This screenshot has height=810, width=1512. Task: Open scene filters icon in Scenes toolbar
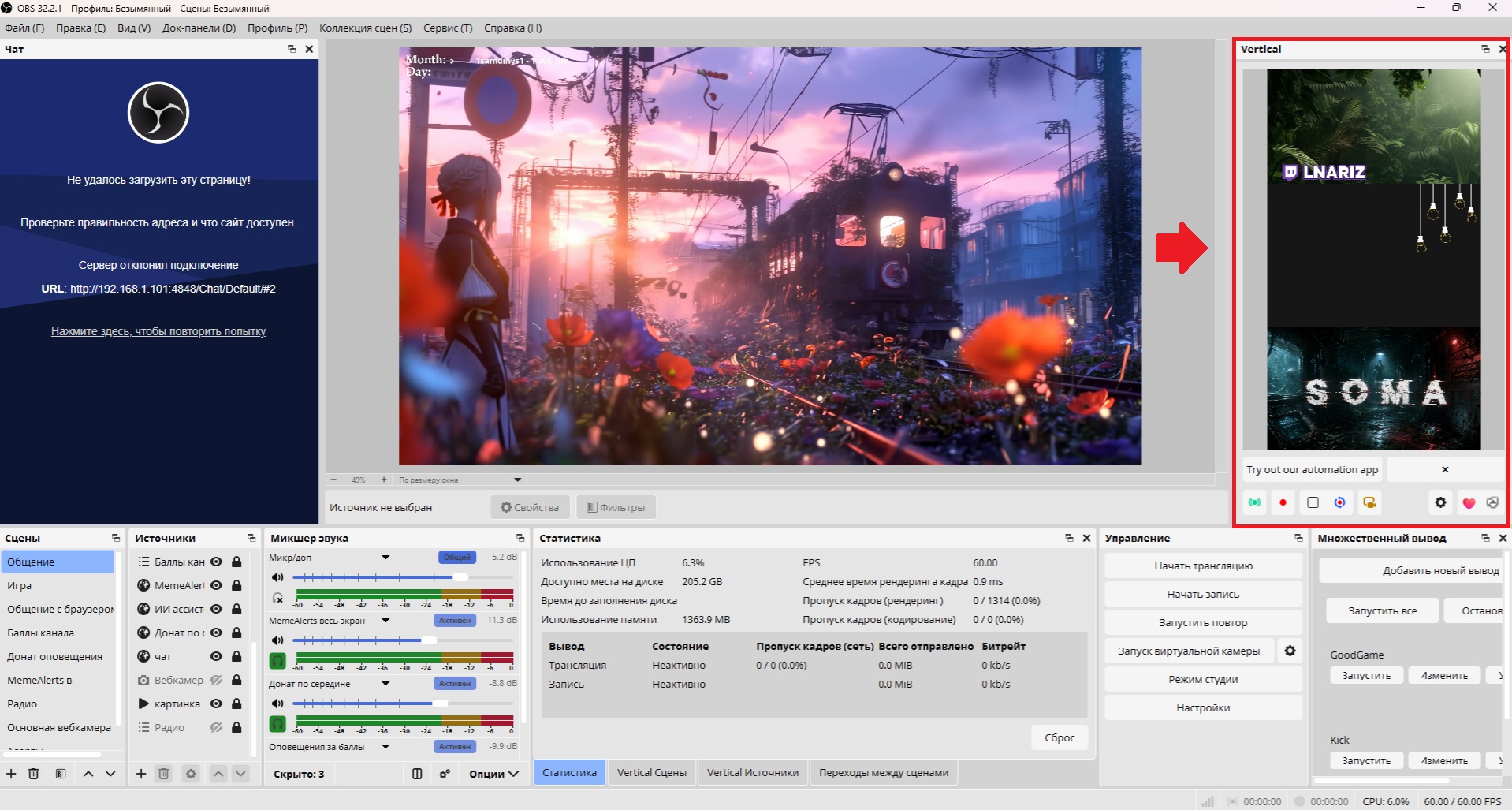coord(61,774)
